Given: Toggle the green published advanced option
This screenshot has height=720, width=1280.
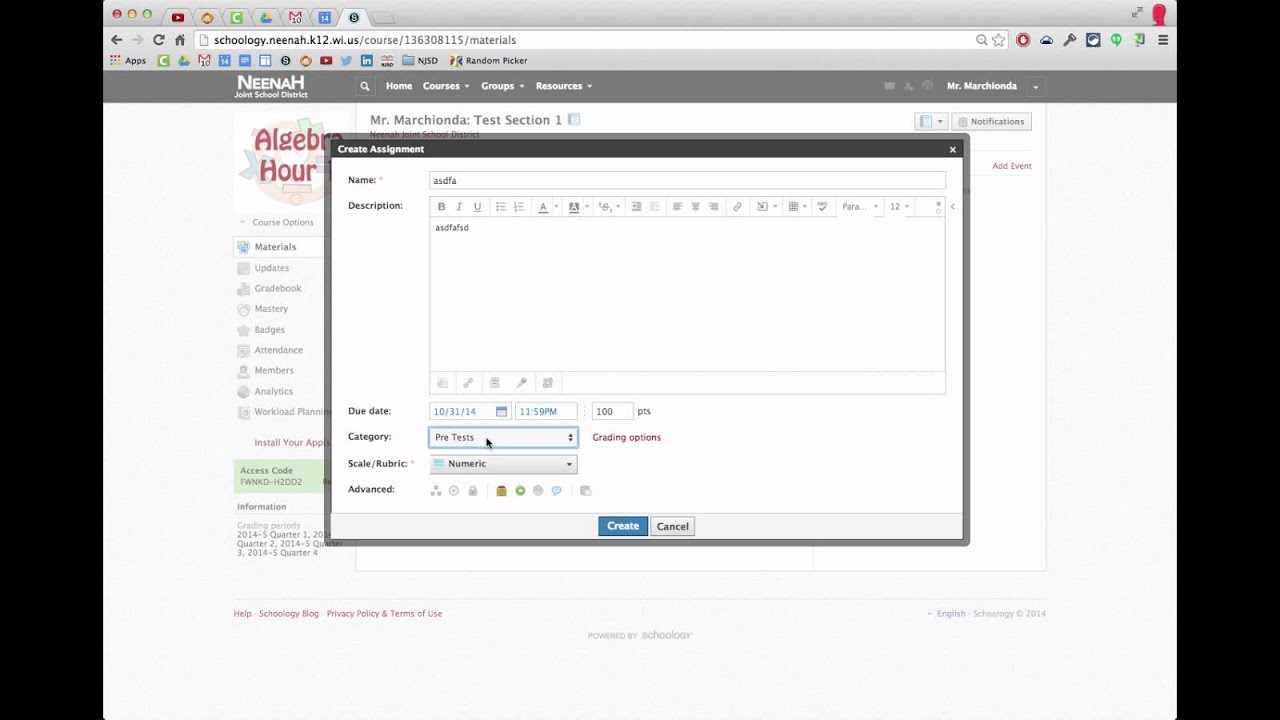Looking at the screenshot, I should 520,491.
